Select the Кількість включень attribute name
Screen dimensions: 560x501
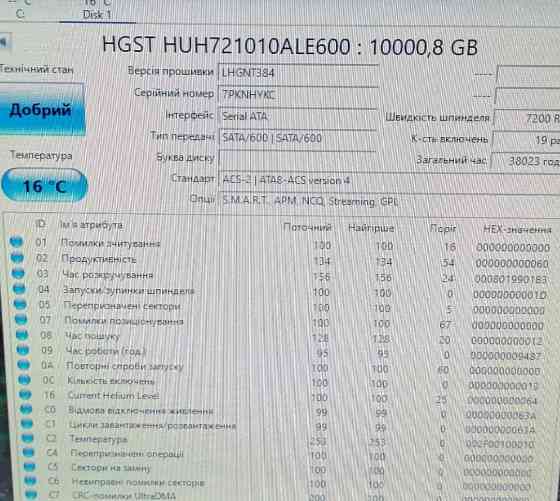pos(111,381)
